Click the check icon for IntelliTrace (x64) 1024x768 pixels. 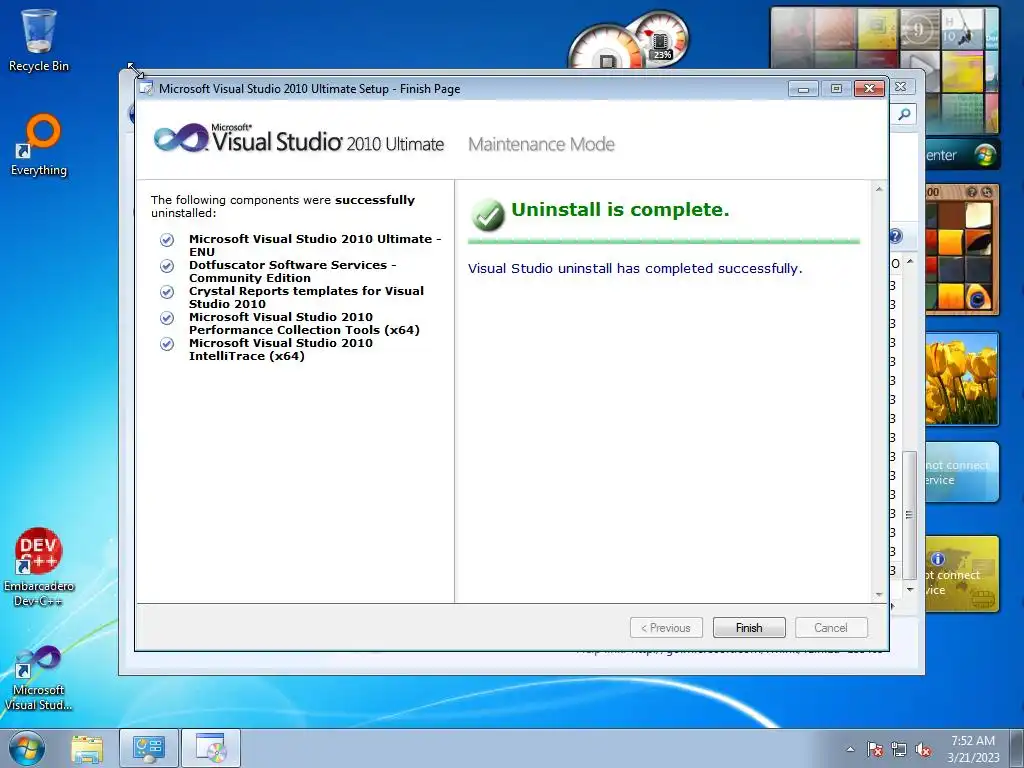click(x=167, y=344)
